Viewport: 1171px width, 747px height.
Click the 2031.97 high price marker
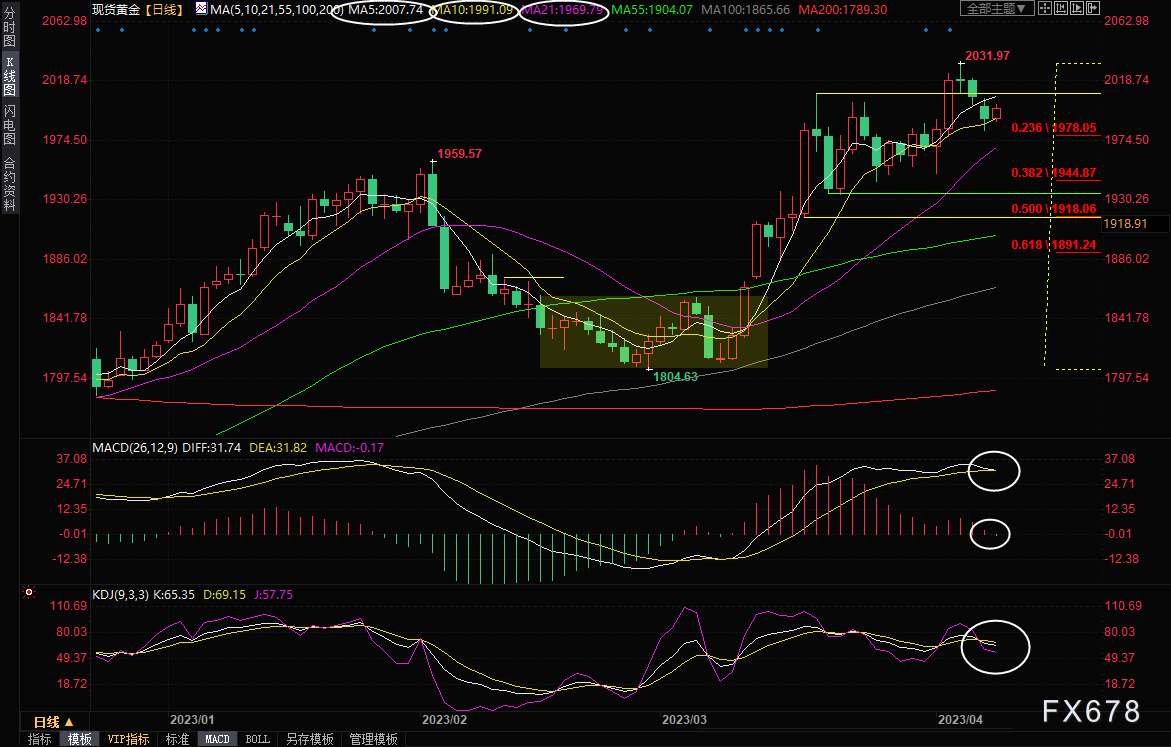[x=987, y=56]
